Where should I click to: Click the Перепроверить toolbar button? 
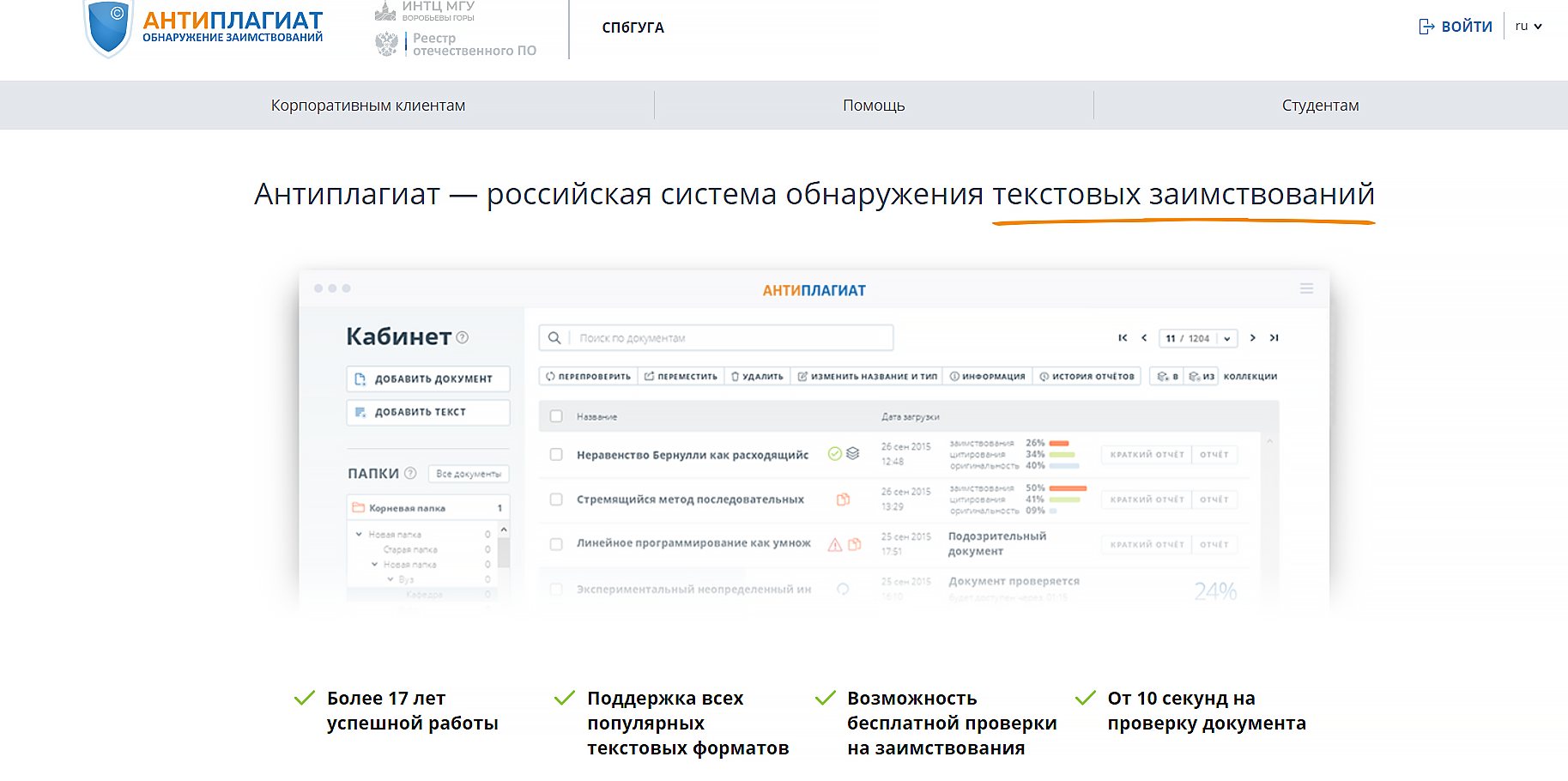(588, 377)
